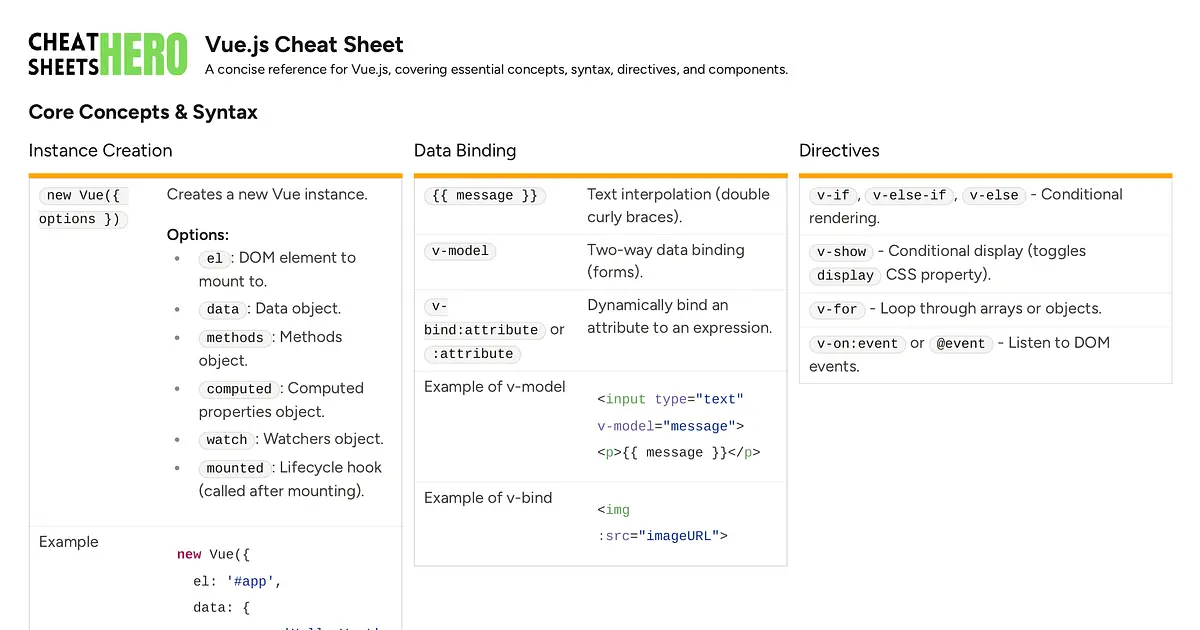Select the @event shorthand tag
Screen dimensions: 1200x630
(960, 344)
